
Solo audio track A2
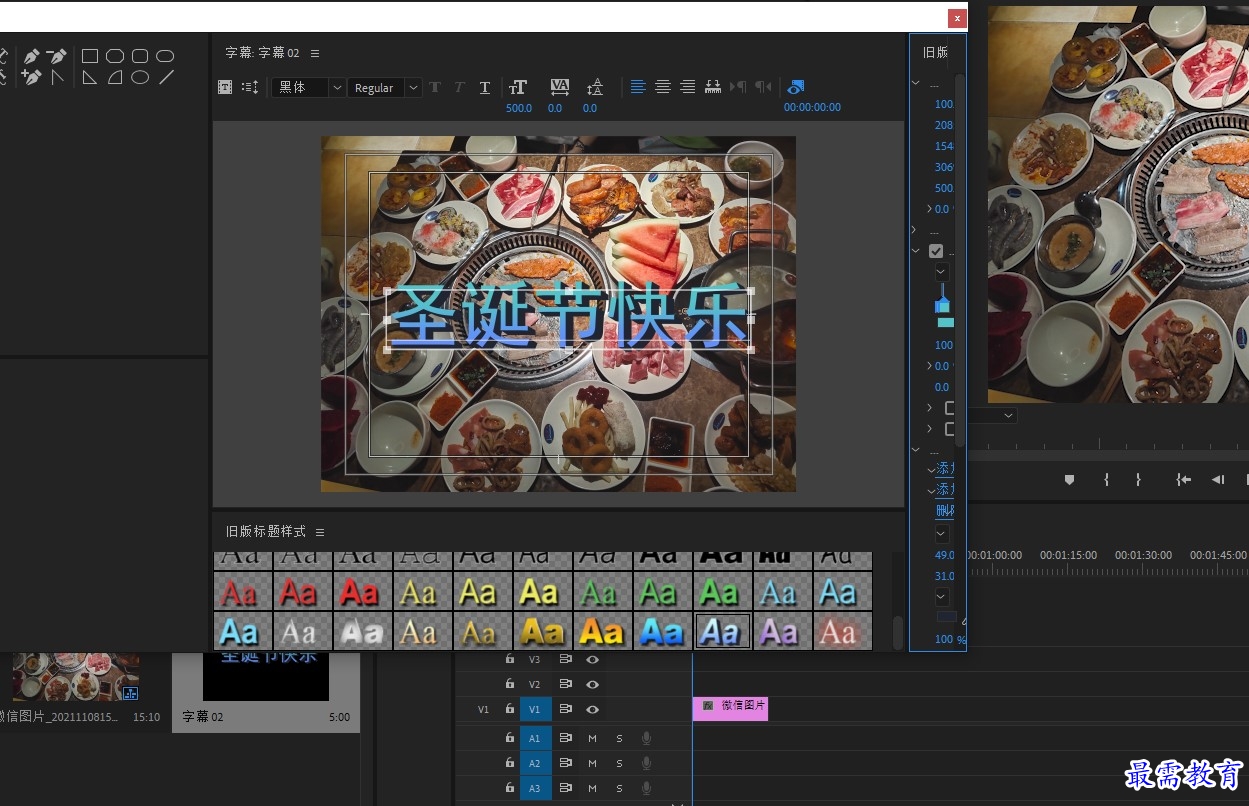pyautogui.click(x=619, y=763)
